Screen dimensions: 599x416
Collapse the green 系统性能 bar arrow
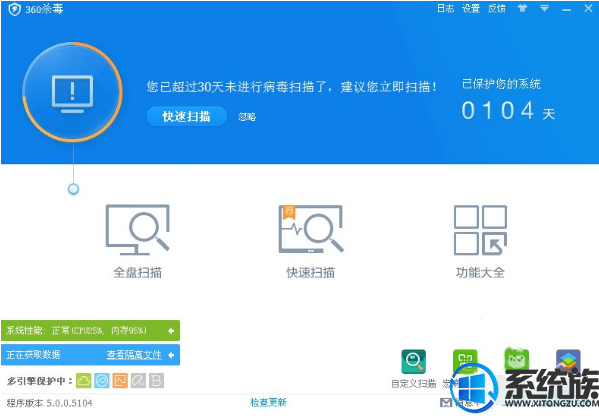coord(171,331)
